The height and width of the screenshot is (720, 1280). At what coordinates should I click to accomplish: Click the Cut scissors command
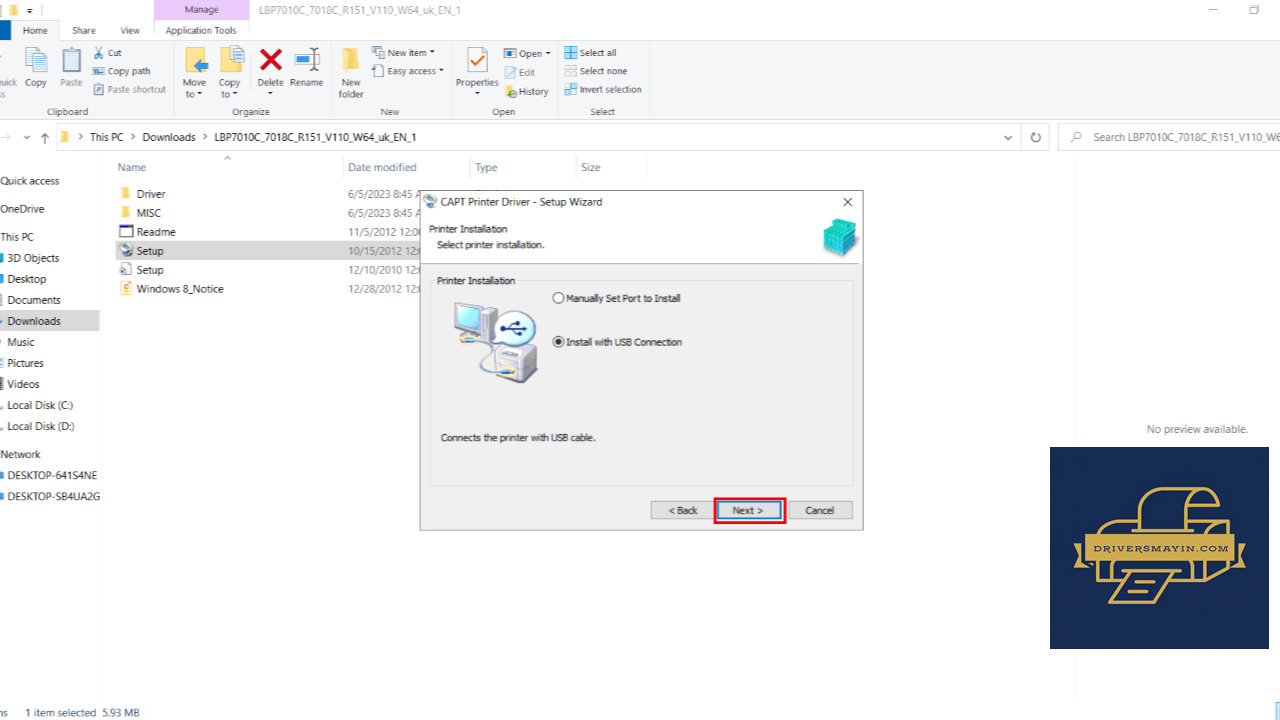point(108,53)
